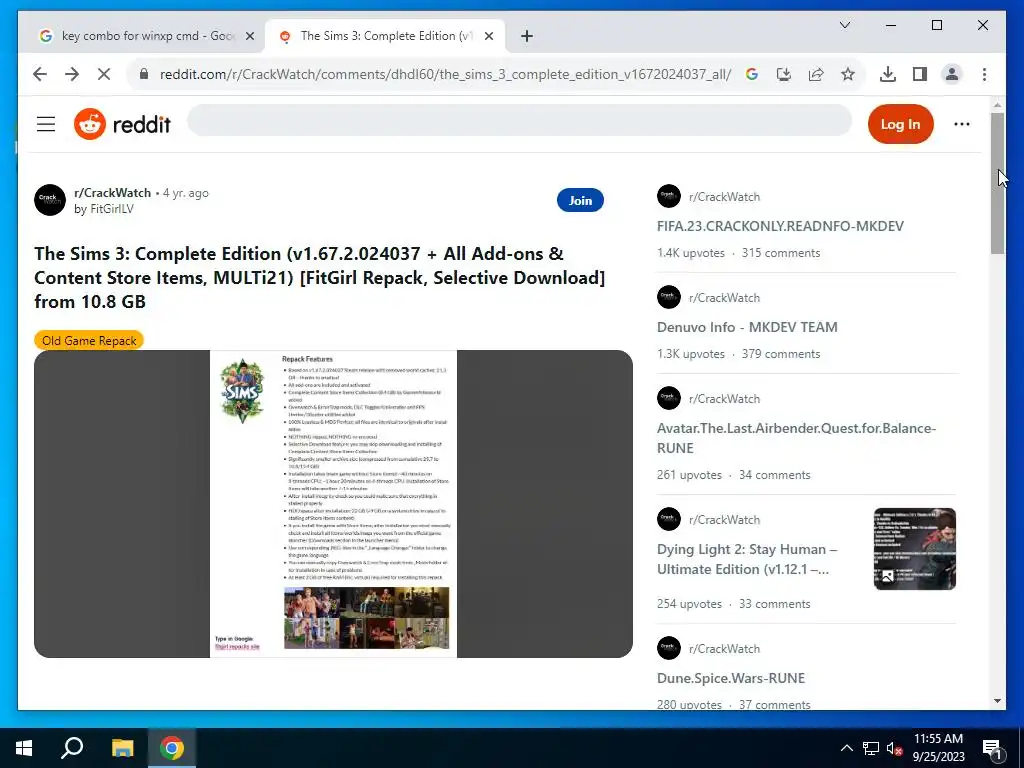Viewport: 1024px width, 768px height.
Task: Click the r/CrackWatch label above the FIFA.23 post
Action: [724, 197]
